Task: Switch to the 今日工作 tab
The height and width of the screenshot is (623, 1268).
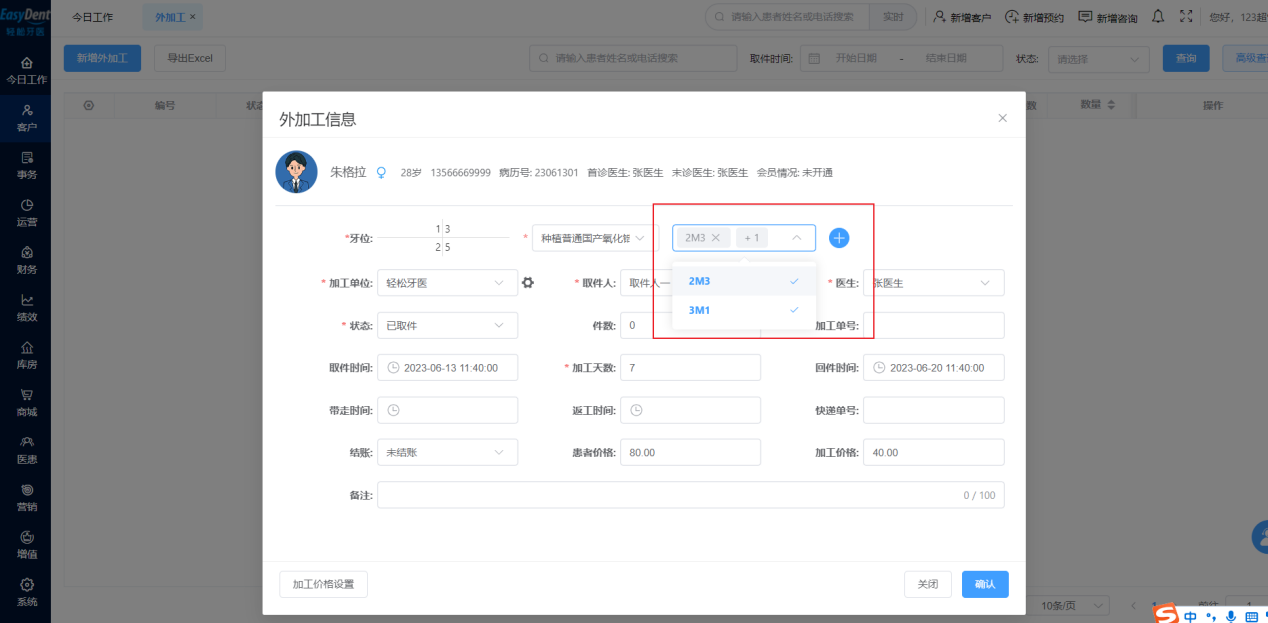Action: 92,17
